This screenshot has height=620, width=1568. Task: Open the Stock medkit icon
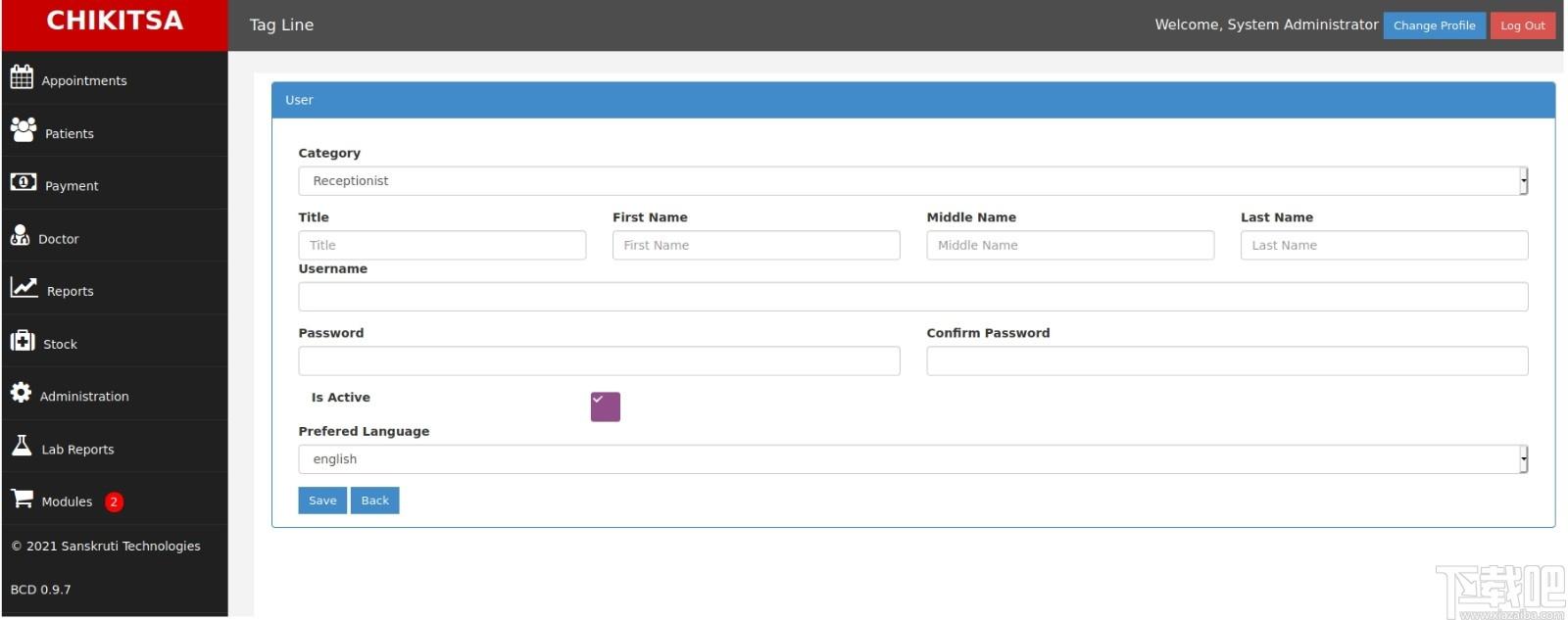23,340
